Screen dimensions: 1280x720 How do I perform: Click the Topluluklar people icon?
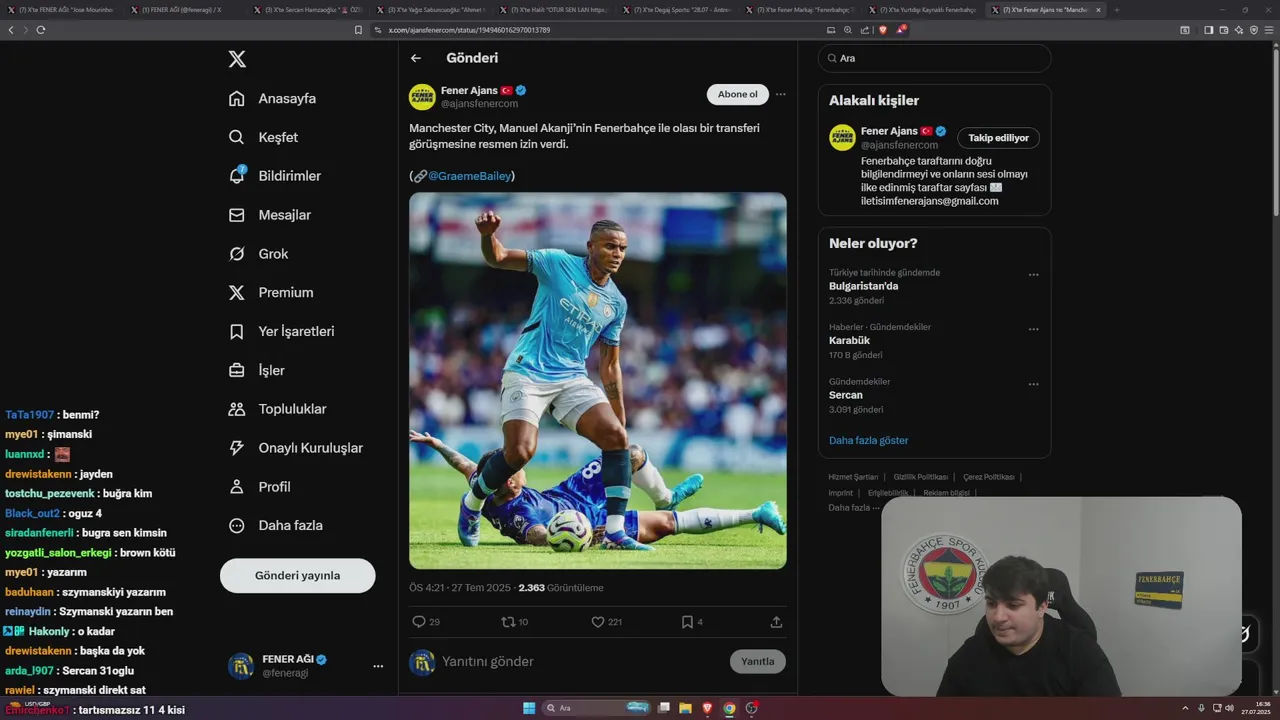point(237,409)
